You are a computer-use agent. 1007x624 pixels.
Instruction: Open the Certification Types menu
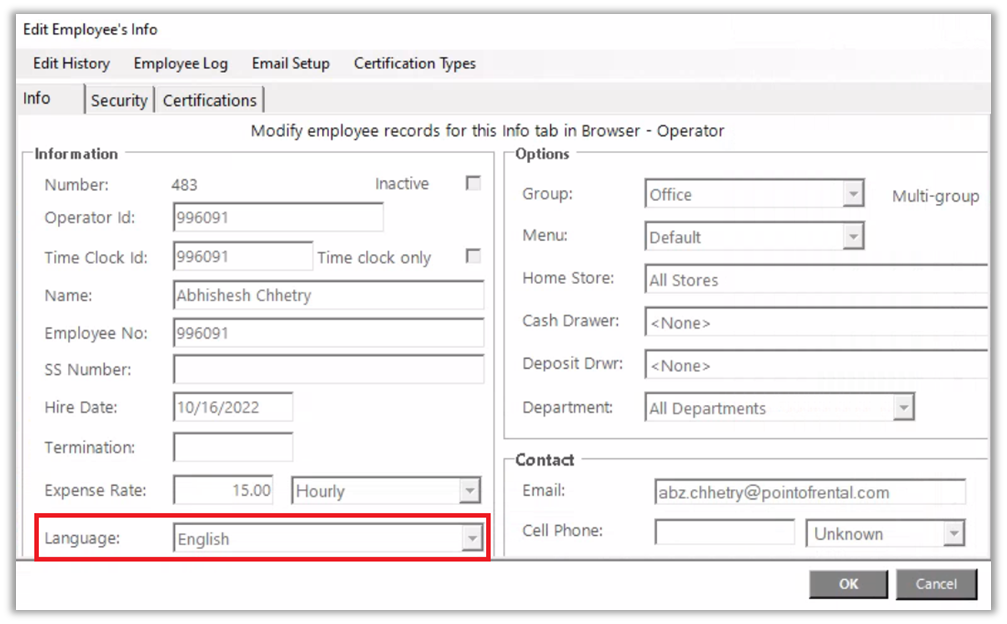tap(414, 63)
